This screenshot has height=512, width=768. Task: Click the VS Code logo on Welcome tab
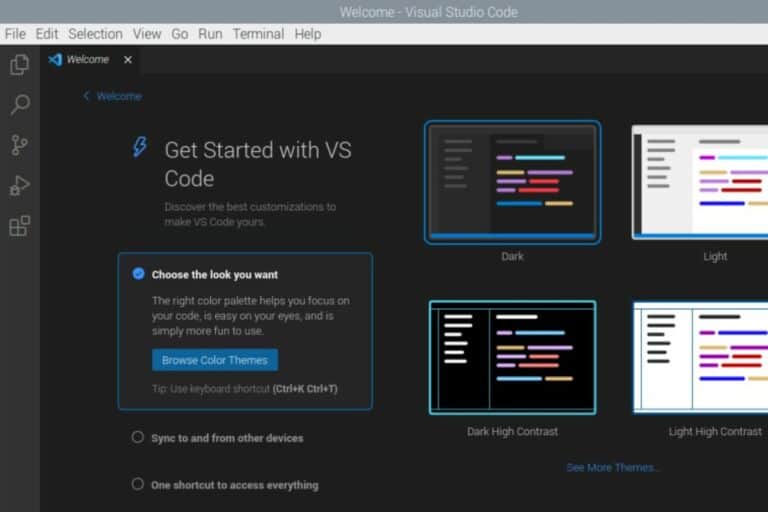[55, 60]
